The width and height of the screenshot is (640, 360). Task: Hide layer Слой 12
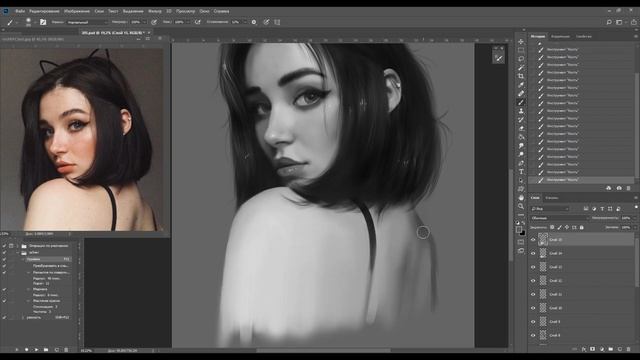click(x=533, y=281)
